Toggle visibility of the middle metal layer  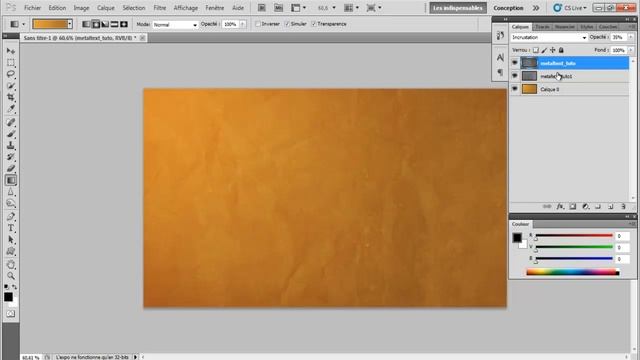click(515, 76)
